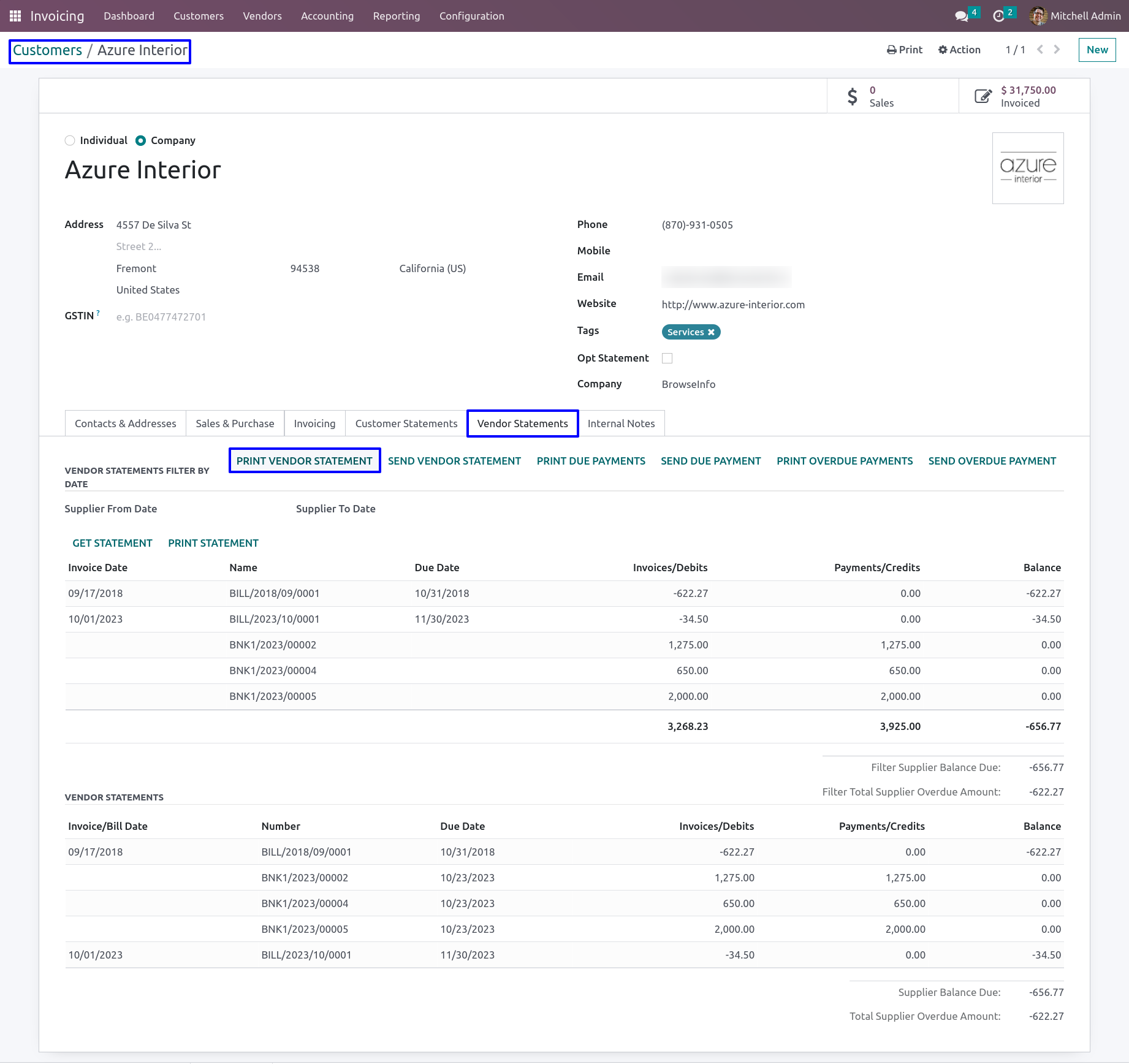Click the Azure Interior logo image
The image size is (1129, 1064).
[x=1028, y=168]
